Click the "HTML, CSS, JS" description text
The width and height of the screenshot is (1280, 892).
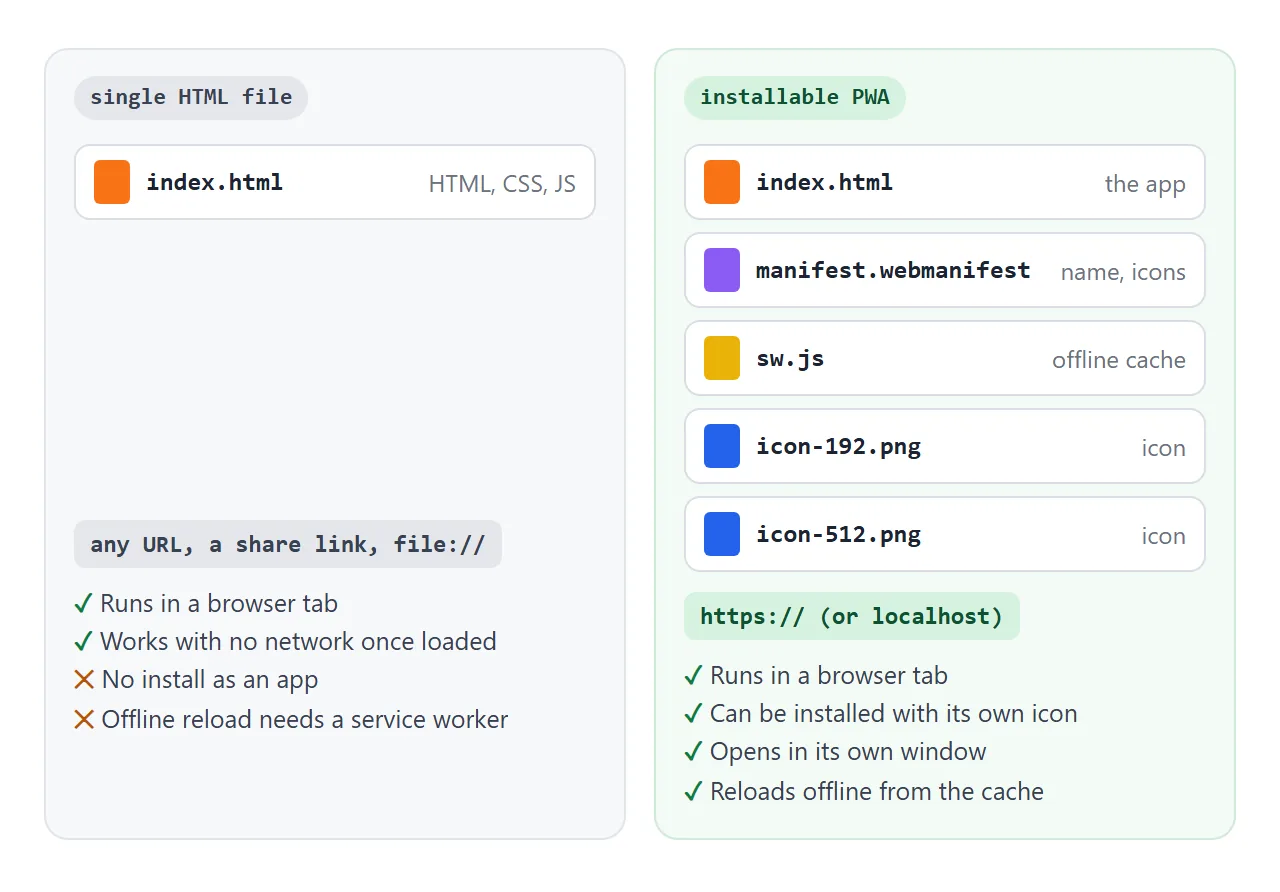click(502, 184)
